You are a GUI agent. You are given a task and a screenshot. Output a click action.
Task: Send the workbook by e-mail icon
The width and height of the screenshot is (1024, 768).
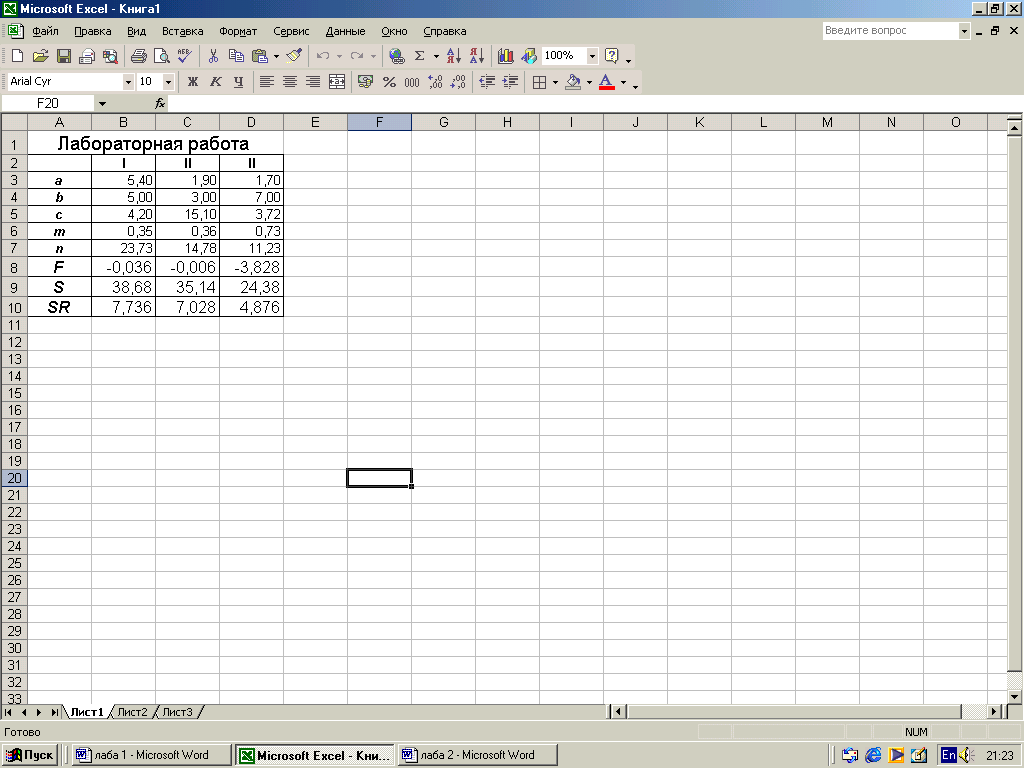tap(87, 56)
